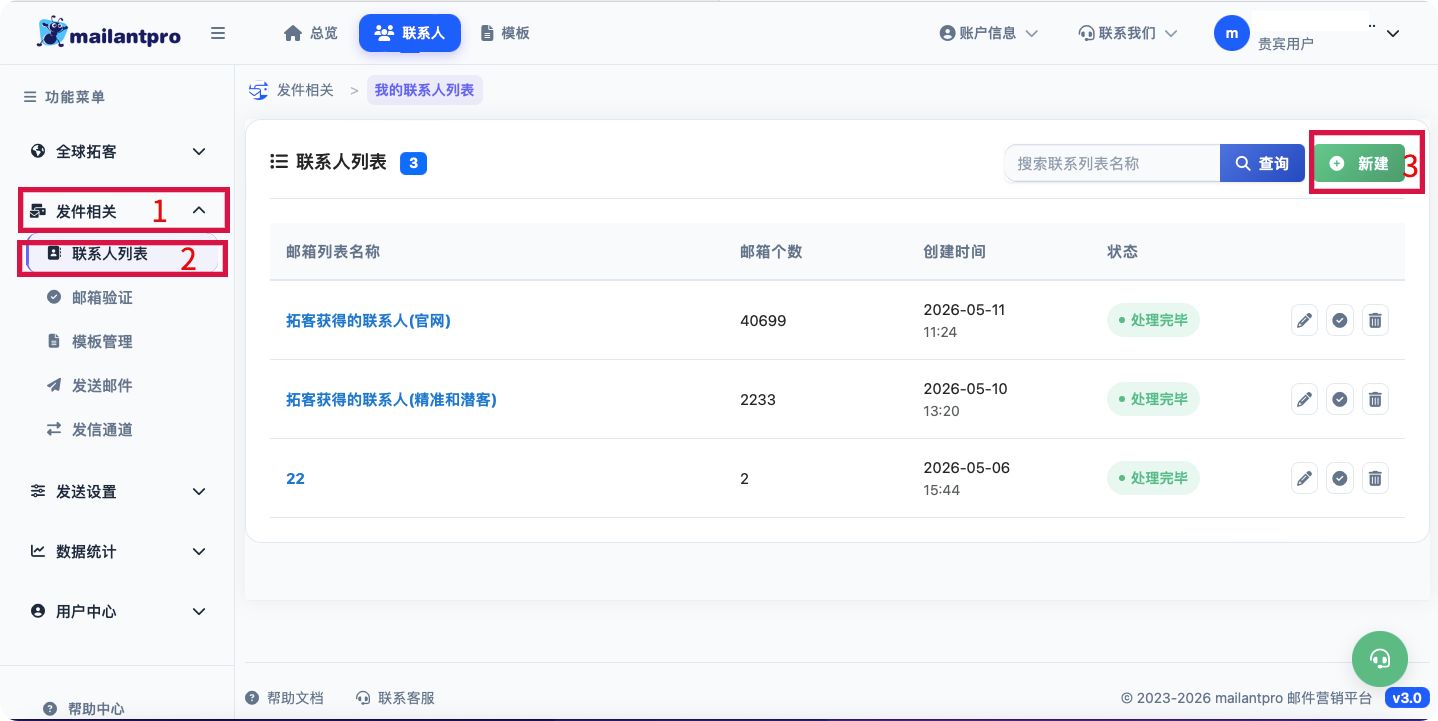The image size is (1438, 721).
Task: Click the green 新建 button
Action: click(x=1358, y=163)
